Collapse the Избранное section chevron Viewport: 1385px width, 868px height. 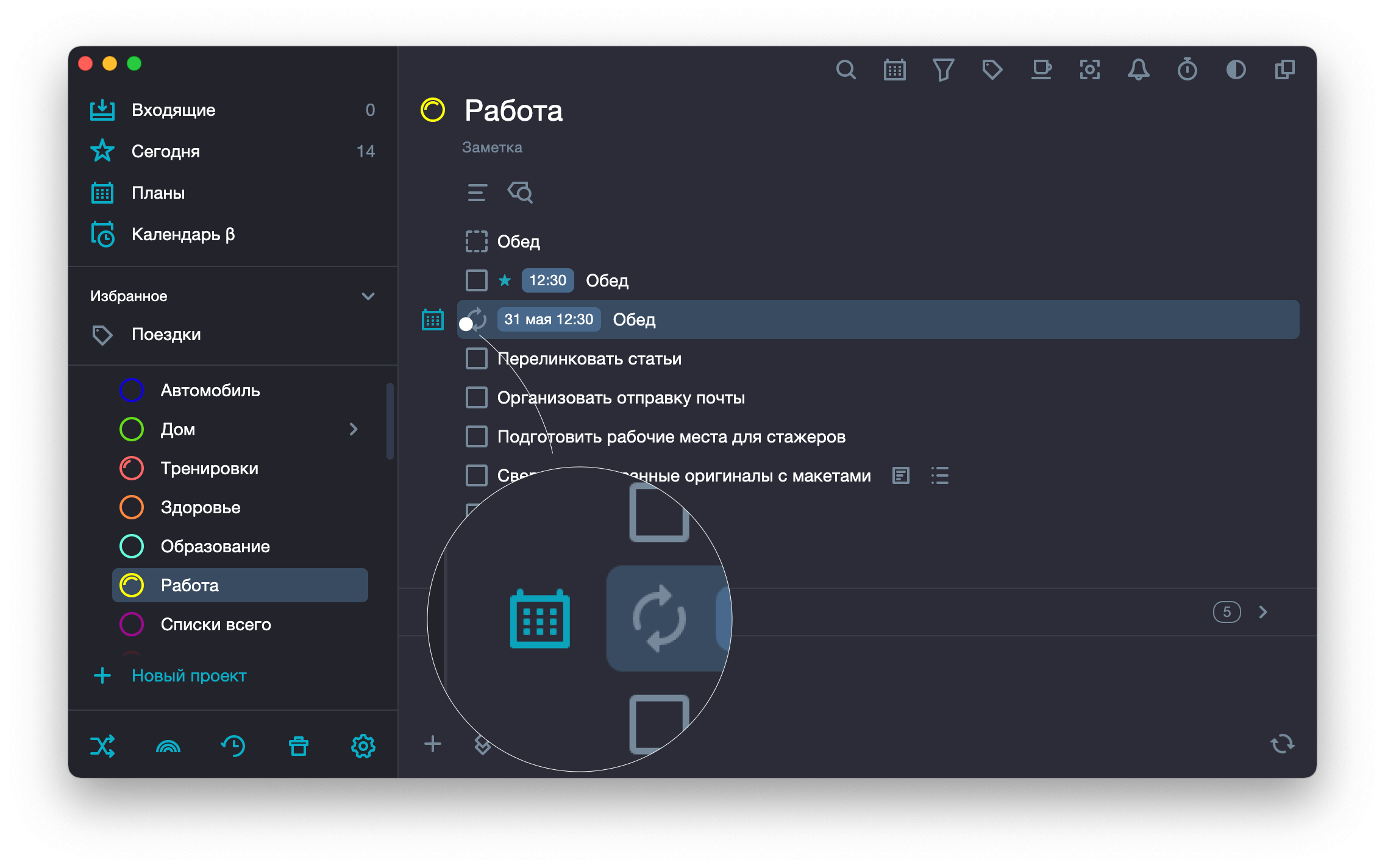(x=368, y=296)
